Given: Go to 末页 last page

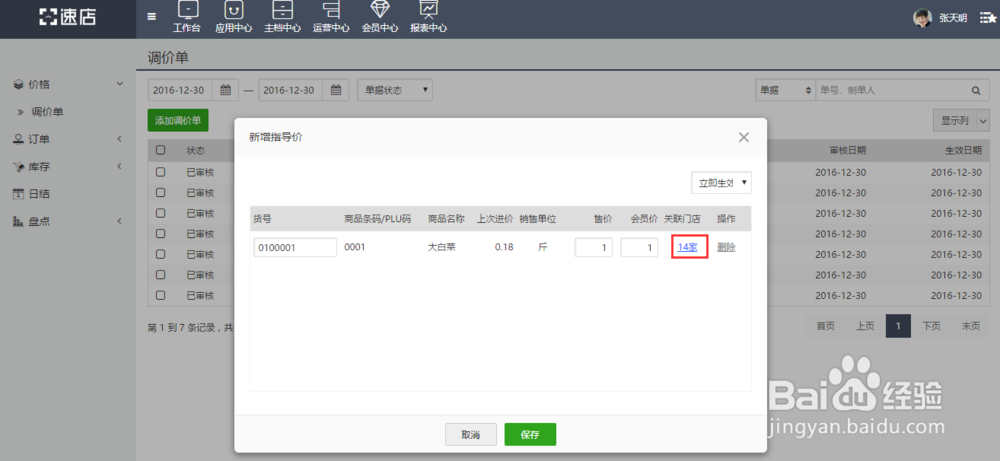Looking at the screenshot, I should (x=971, y=326).
